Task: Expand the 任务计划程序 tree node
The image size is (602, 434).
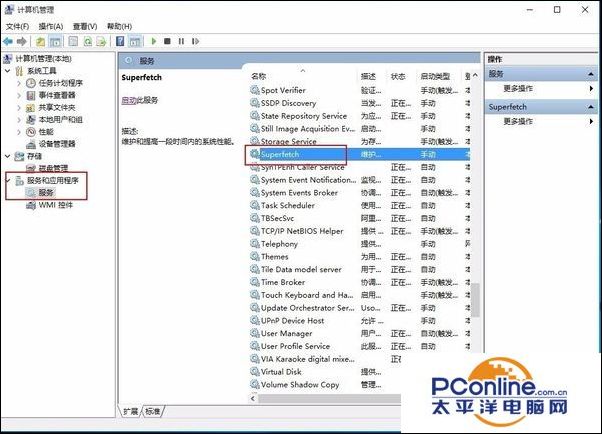Action: [x=20, y=83]
